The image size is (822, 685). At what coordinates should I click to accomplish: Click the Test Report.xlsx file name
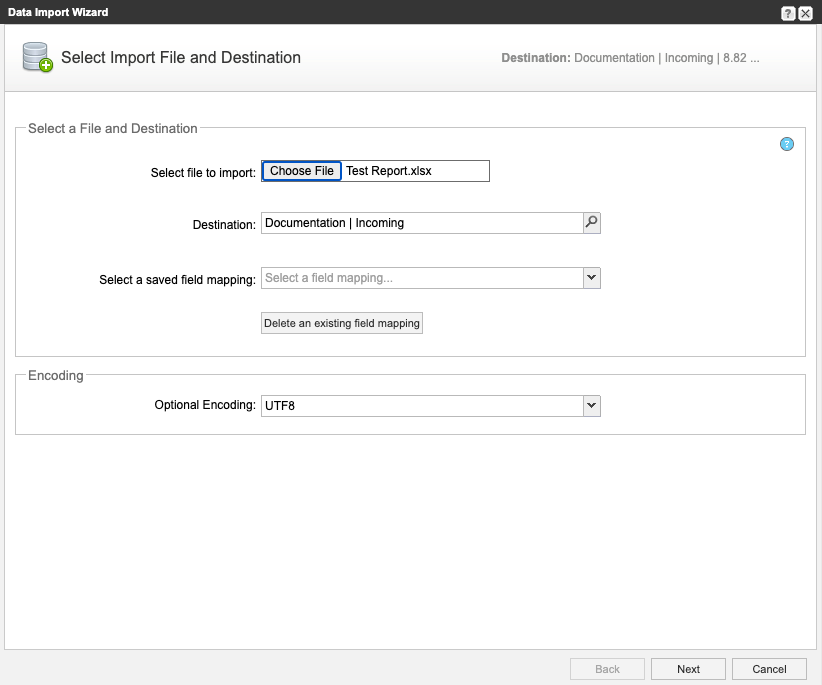[x=389, y=171]
